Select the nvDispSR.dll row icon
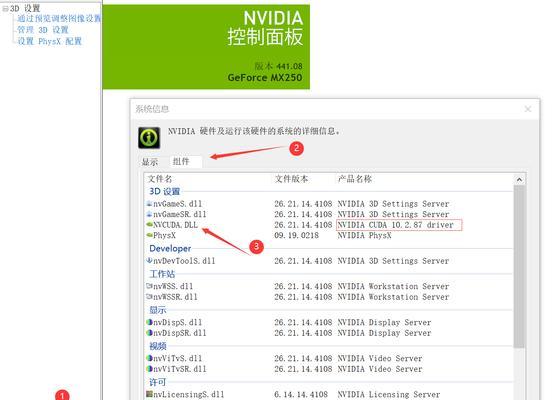 [149, 333]
